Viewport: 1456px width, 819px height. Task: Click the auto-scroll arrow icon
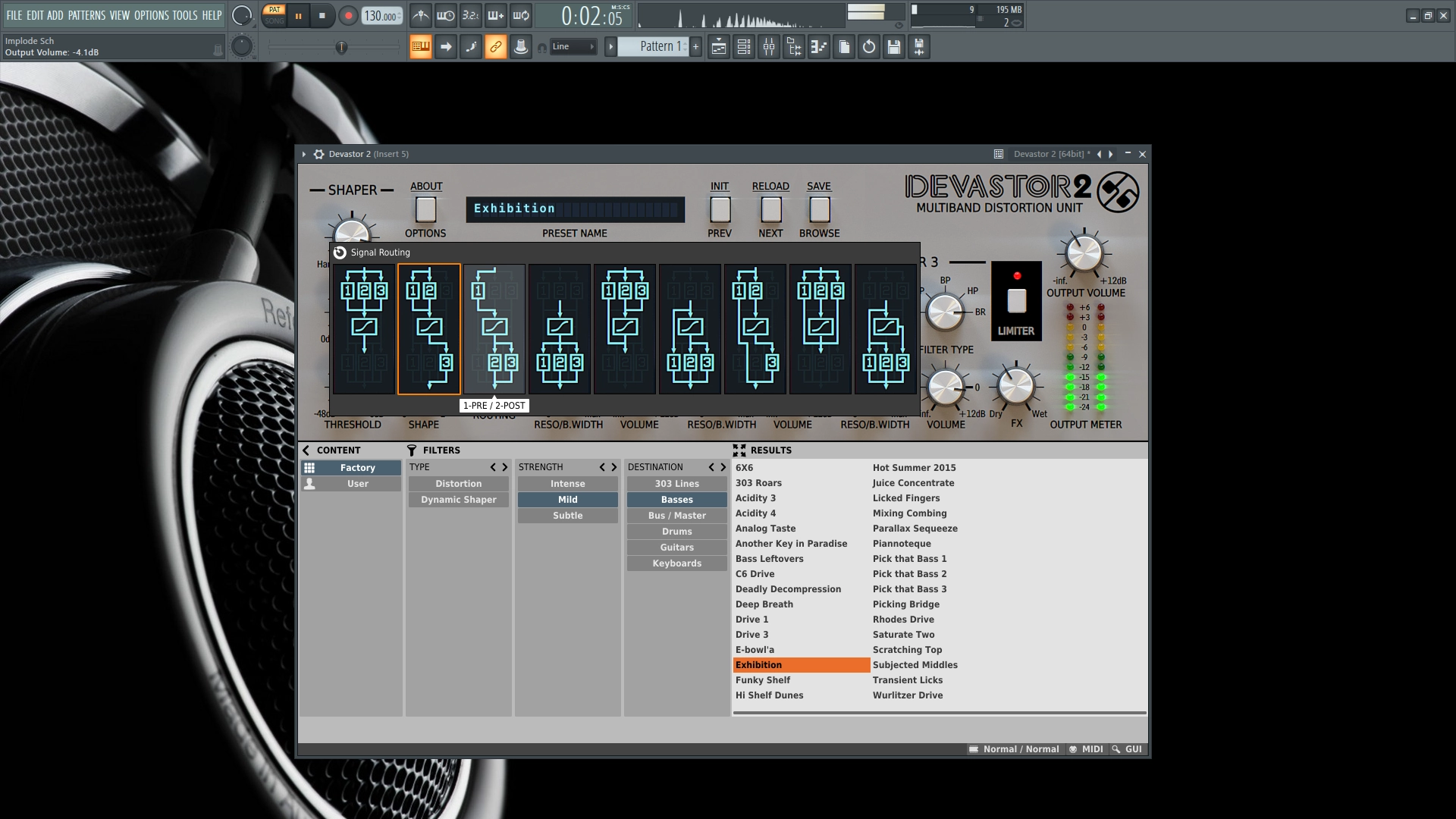[x=446, y=47]
